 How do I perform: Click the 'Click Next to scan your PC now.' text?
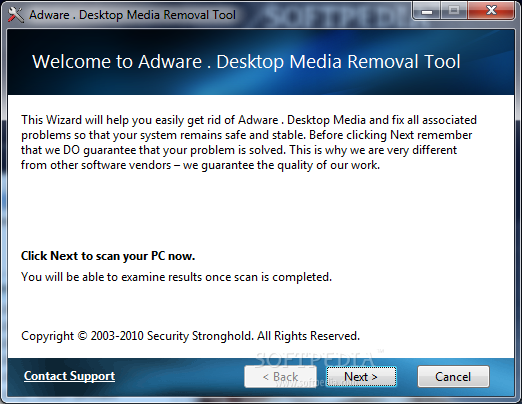click(108, 256)
